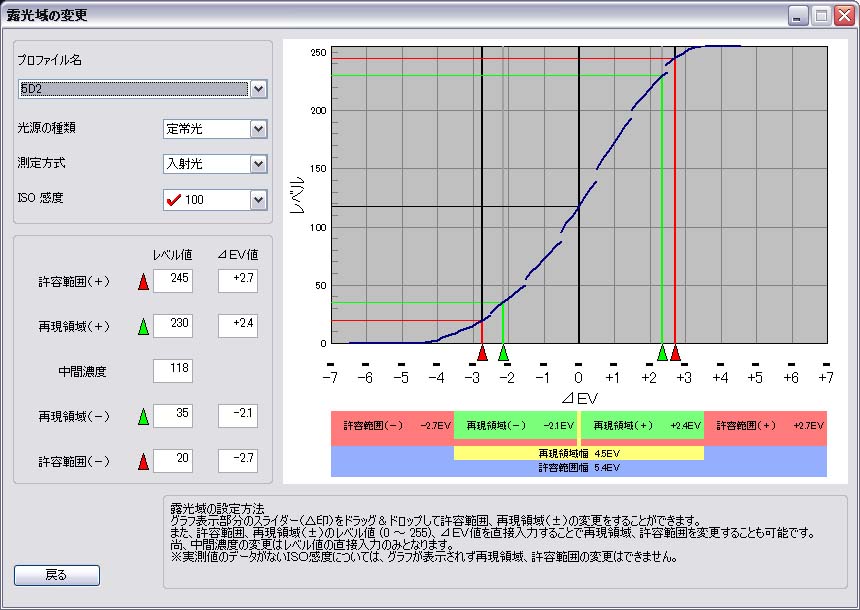The image size is (860, 610).
Task: Click 再現領域(−) level value field 35
Action: tap(173, 416)
